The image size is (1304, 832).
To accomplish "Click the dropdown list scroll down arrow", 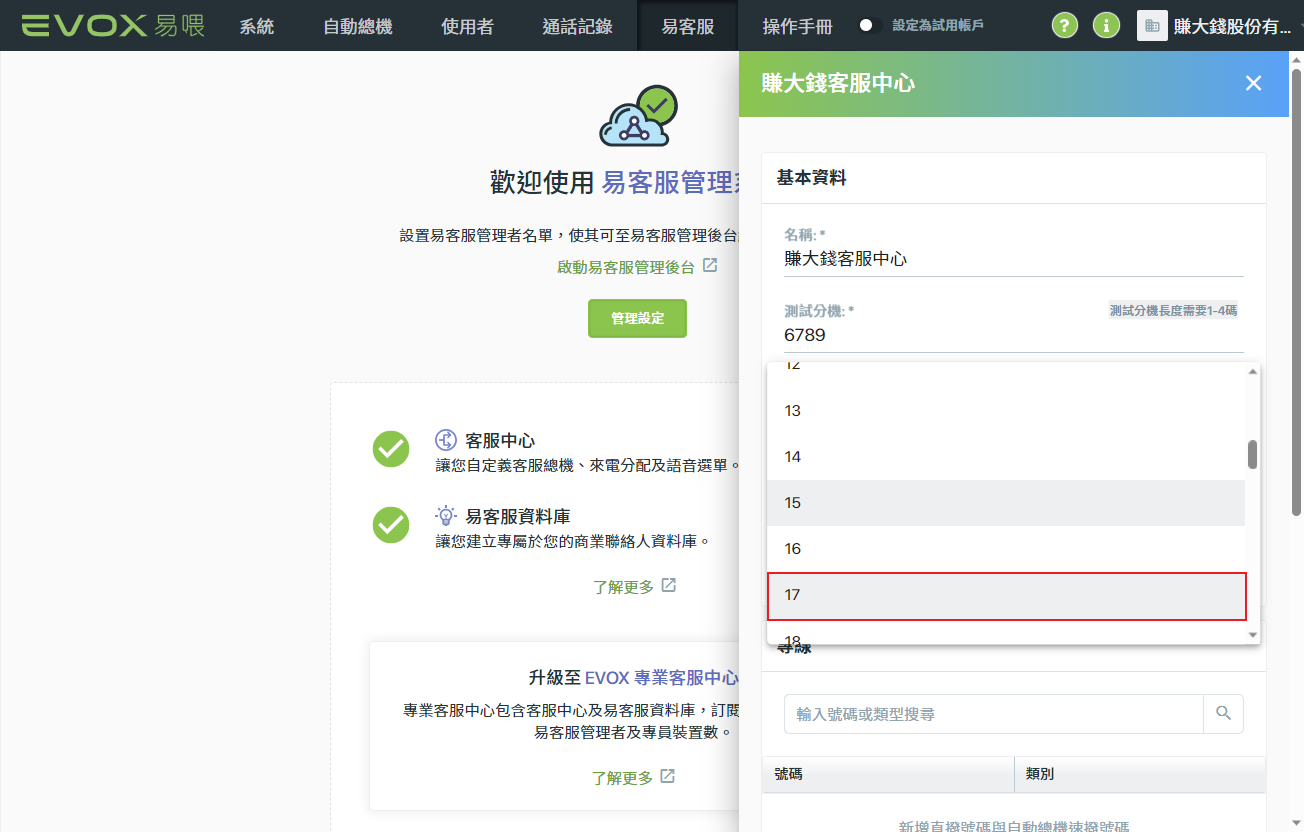I will (1253, 635).
